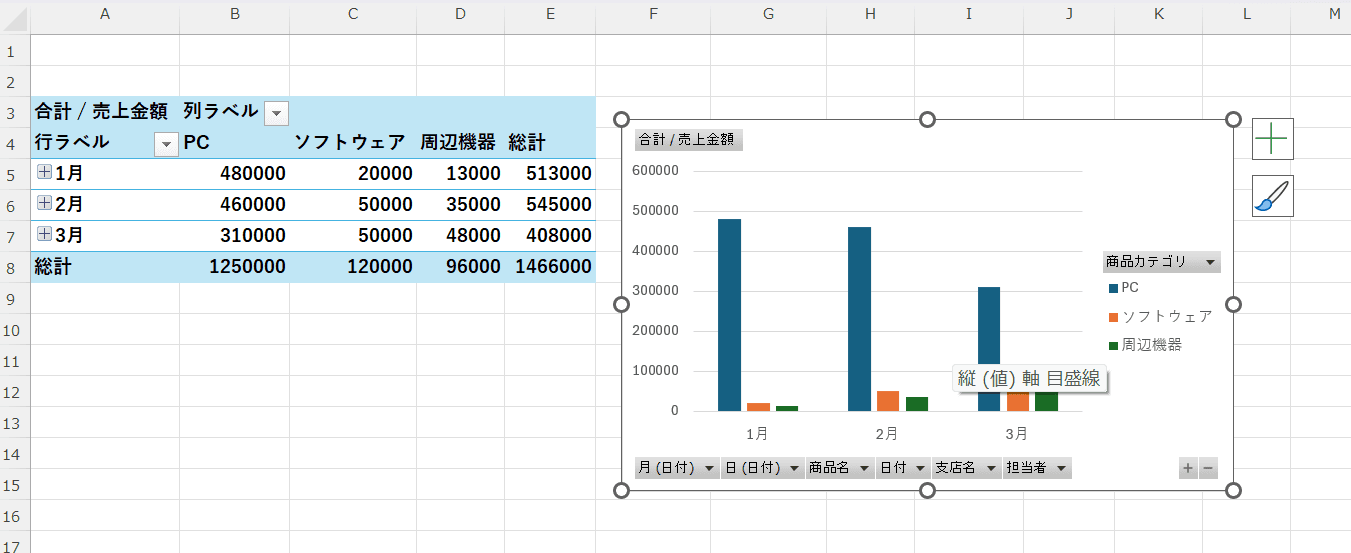Click the chart's expand field plus button
The height and width of the screenshot is (553, 1351).
pyautogui.click(x=1188, y=468)
